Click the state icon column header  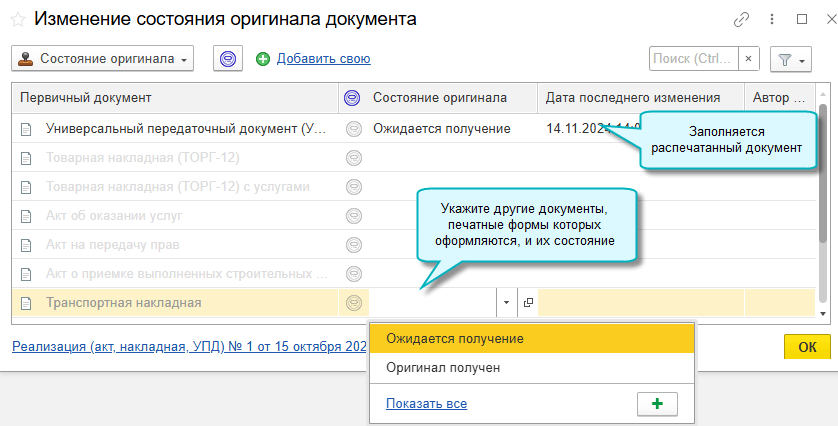pos(351,98)
